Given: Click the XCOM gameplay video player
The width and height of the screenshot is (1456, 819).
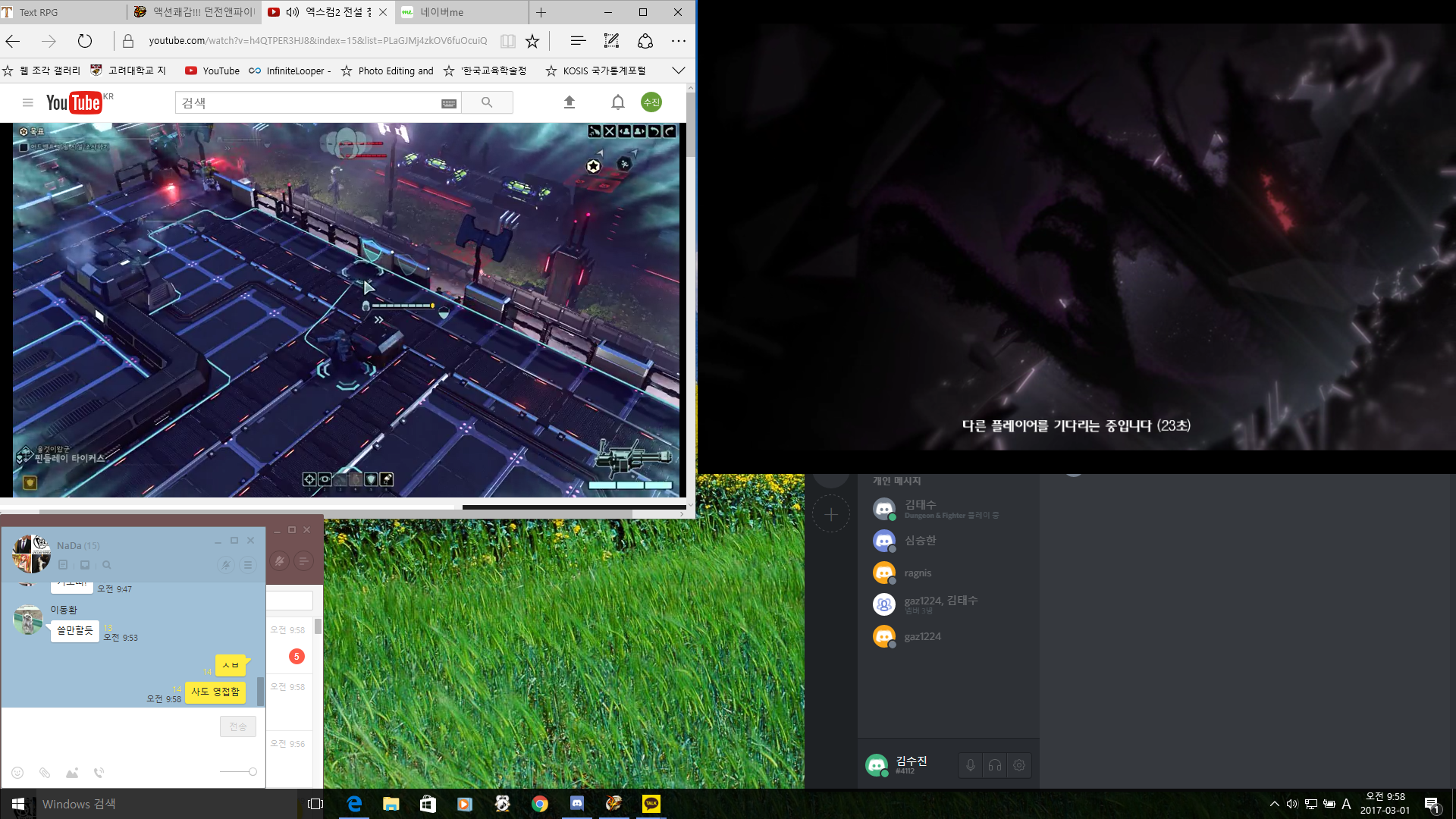Looking at the screenshot, I should 346,310.
